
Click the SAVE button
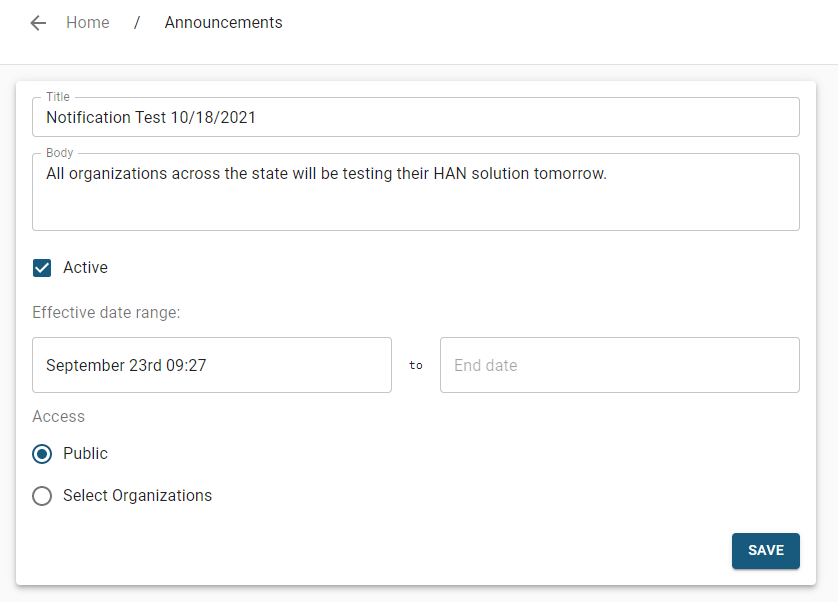765,550
